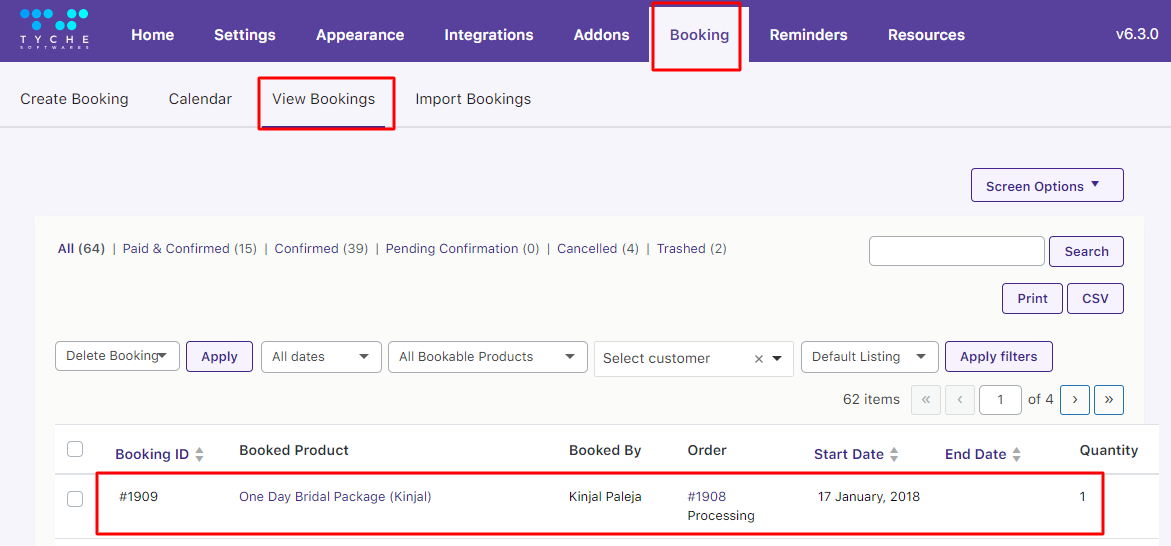Switch to View Bookings tab
The height and width of the screenshot is (546, 1171).
(323, 99)
